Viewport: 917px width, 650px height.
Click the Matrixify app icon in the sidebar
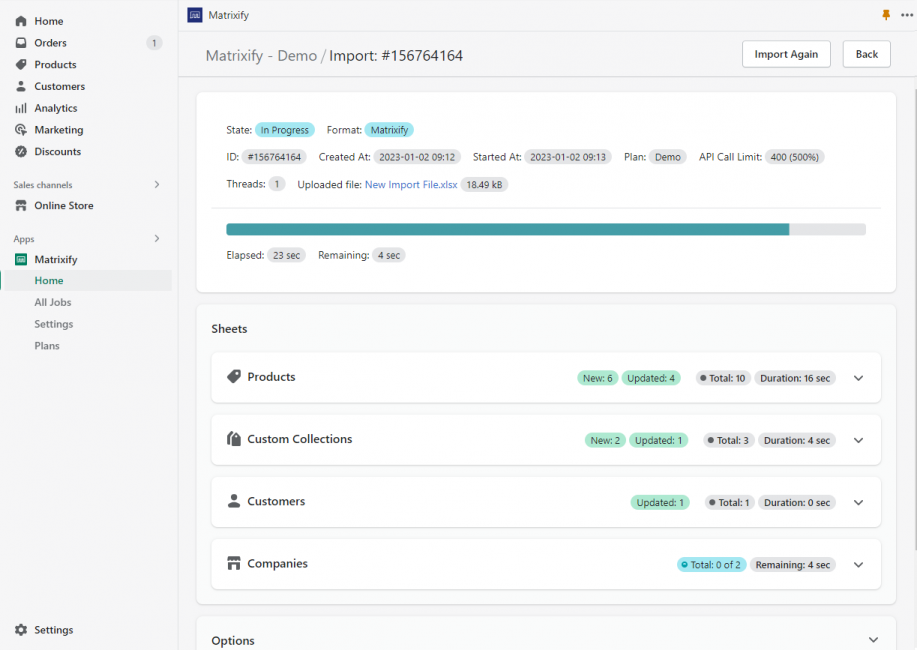[x=20, y=259]
